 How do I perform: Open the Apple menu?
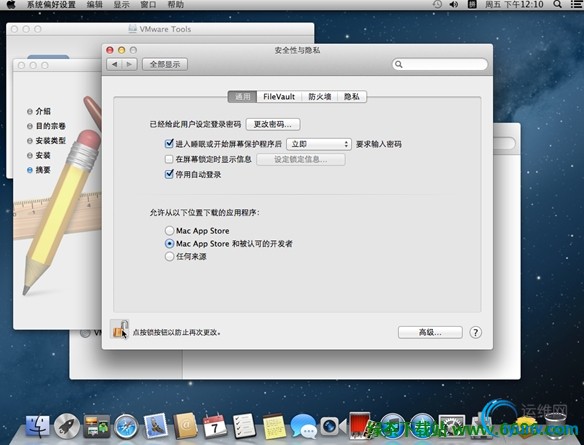[x=11, y=4]
